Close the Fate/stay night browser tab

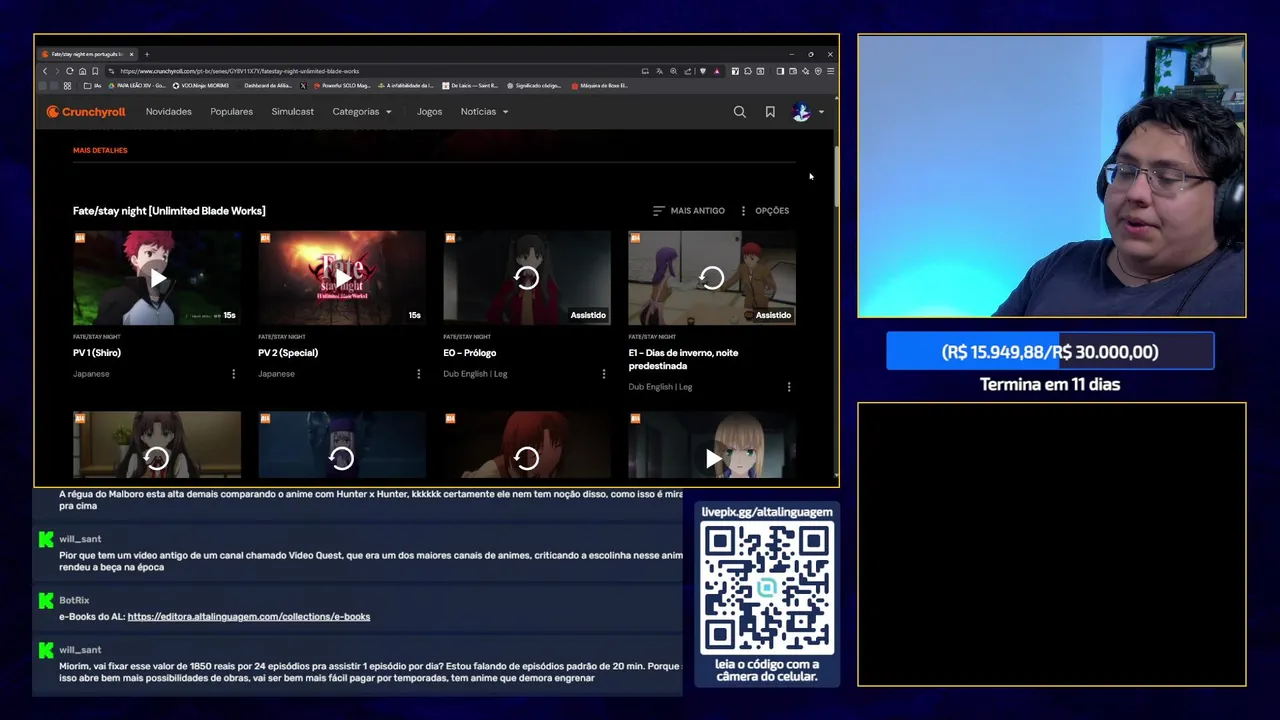[x=131, y=54]
